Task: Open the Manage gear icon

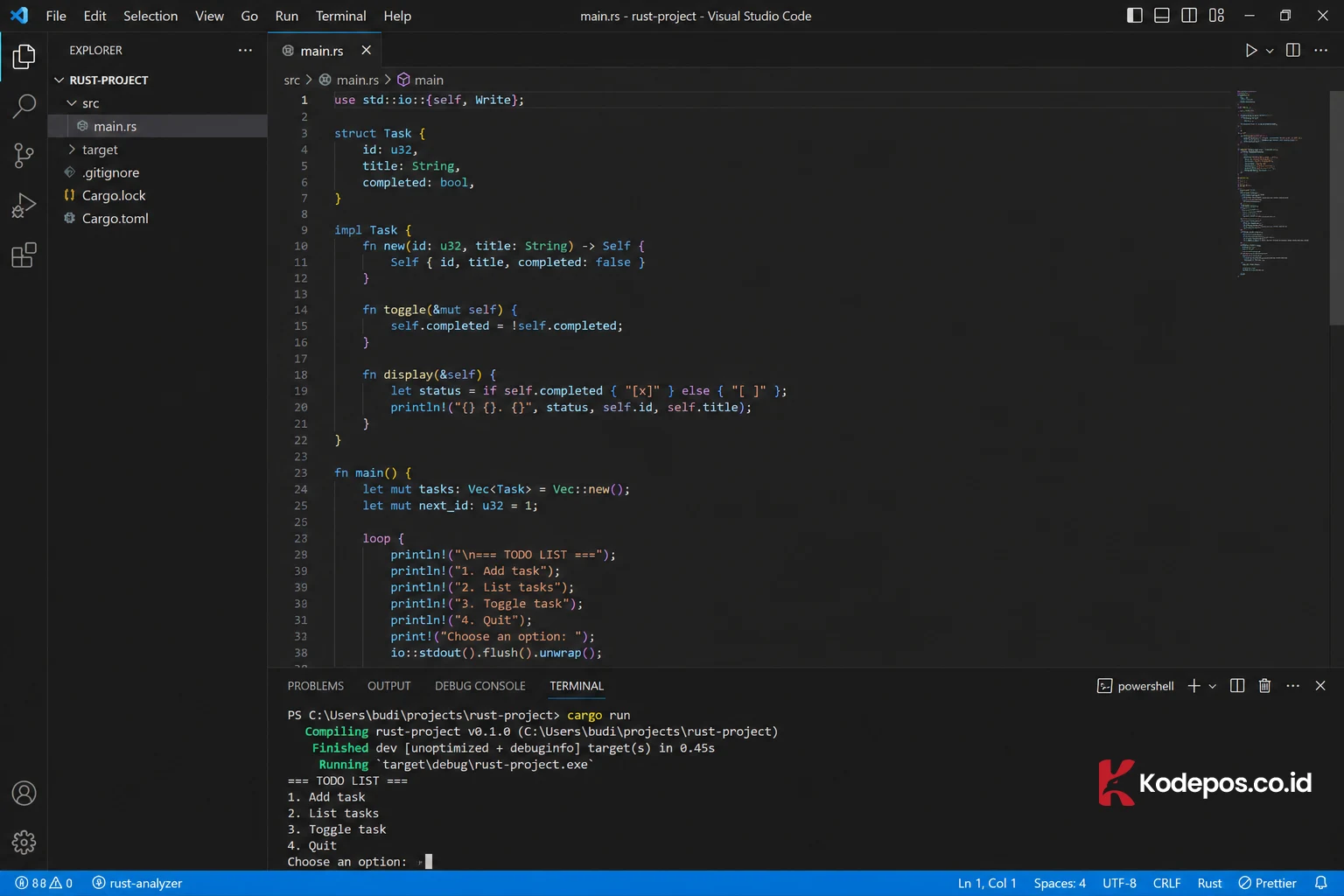Action: coord(24,843)
